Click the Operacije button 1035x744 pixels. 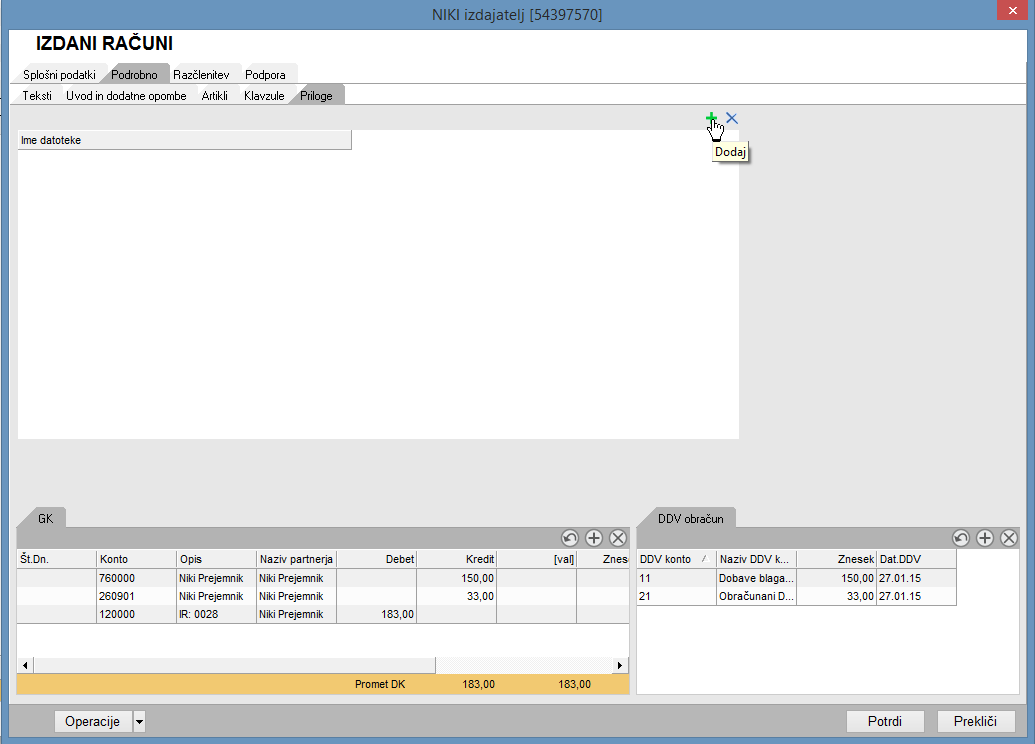coord(92,721)
